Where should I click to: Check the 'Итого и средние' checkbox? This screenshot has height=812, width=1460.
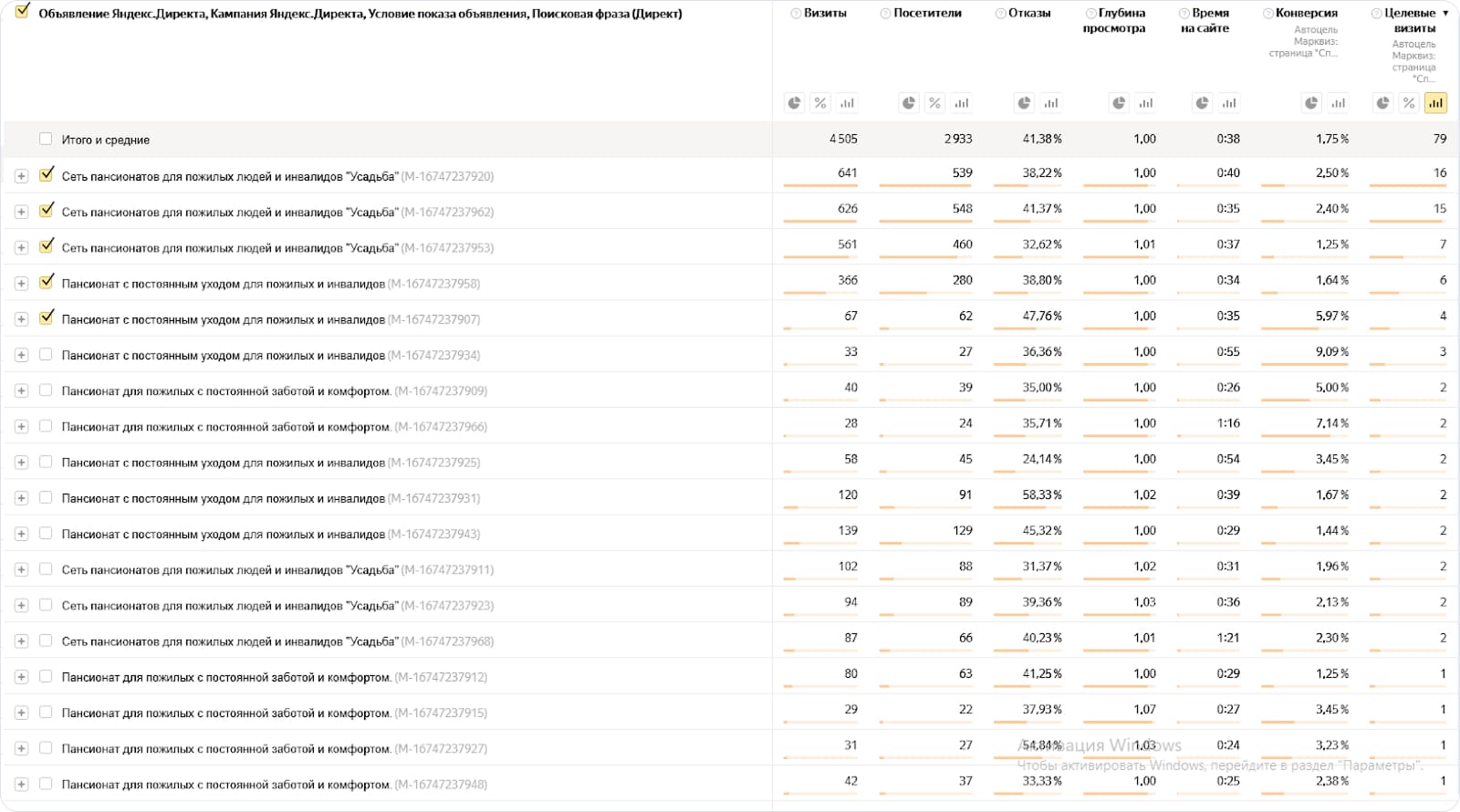(x=46, y=140)
